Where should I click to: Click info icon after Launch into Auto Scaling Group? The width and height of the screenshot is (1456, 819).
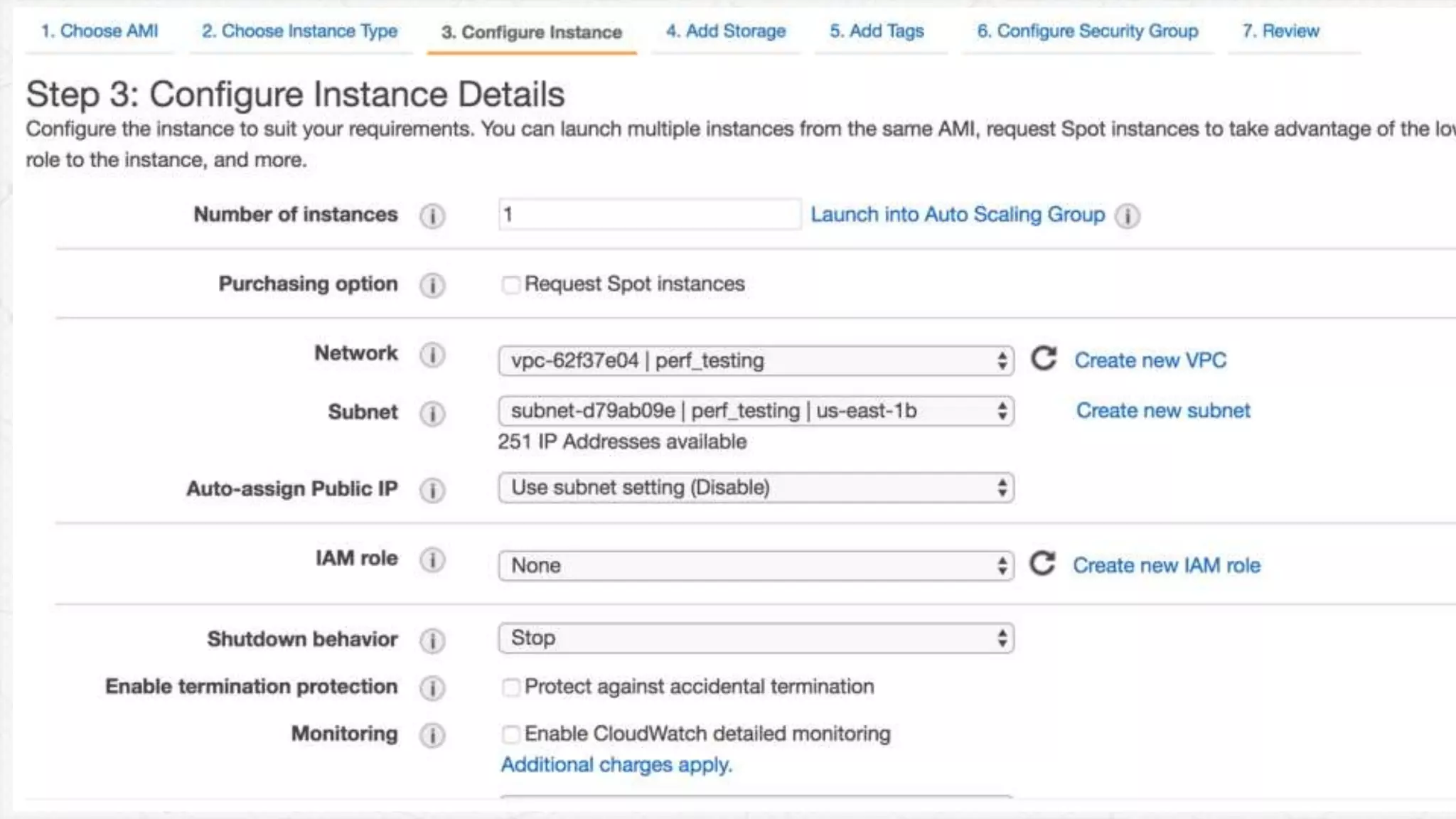[1127, 215]
